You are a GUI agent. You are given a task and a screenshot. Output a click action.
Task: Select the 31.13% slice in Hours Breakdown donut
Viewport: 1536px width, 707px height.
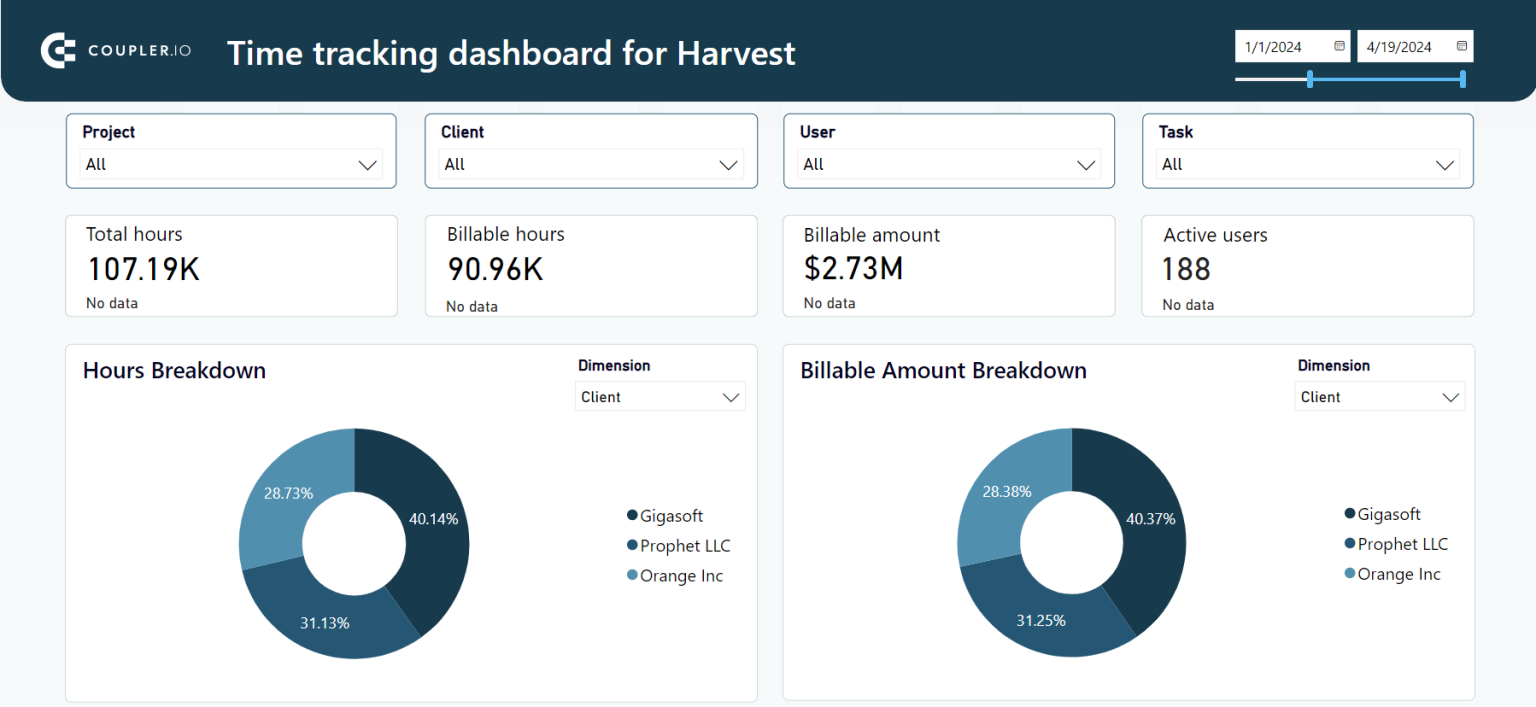326,622
